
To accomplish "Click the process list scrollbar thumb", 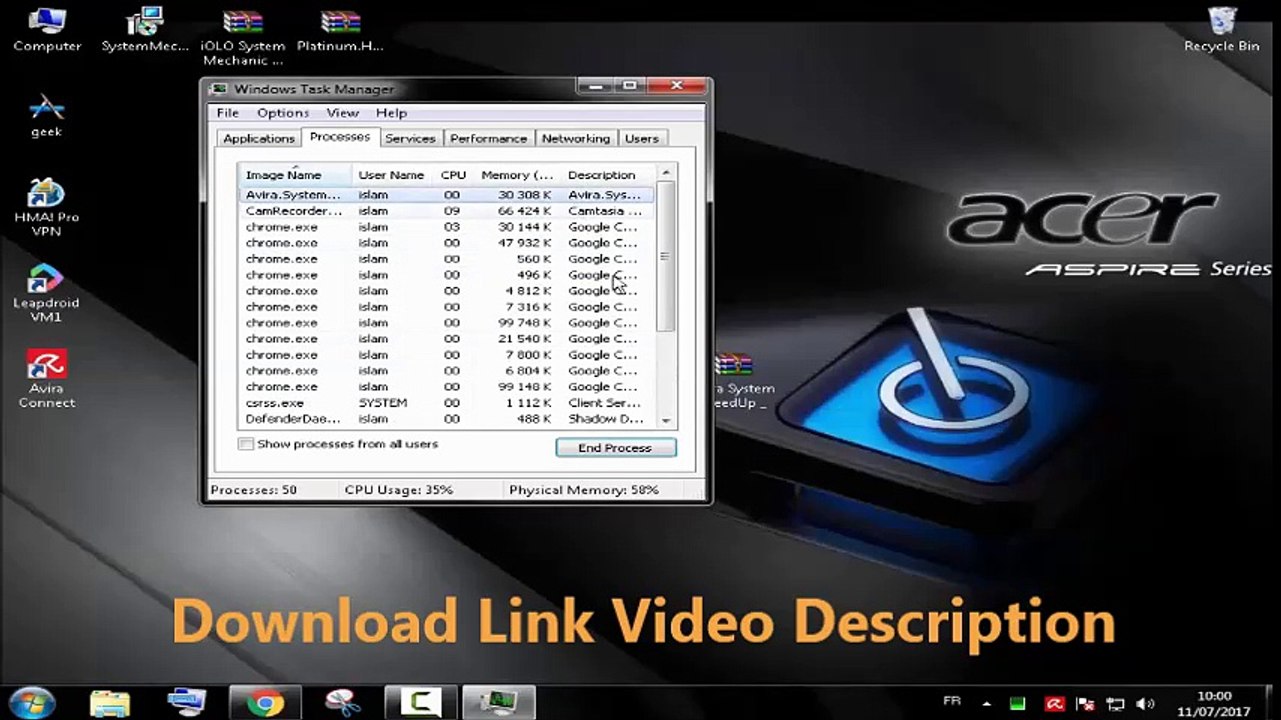I will pos(665,257).
